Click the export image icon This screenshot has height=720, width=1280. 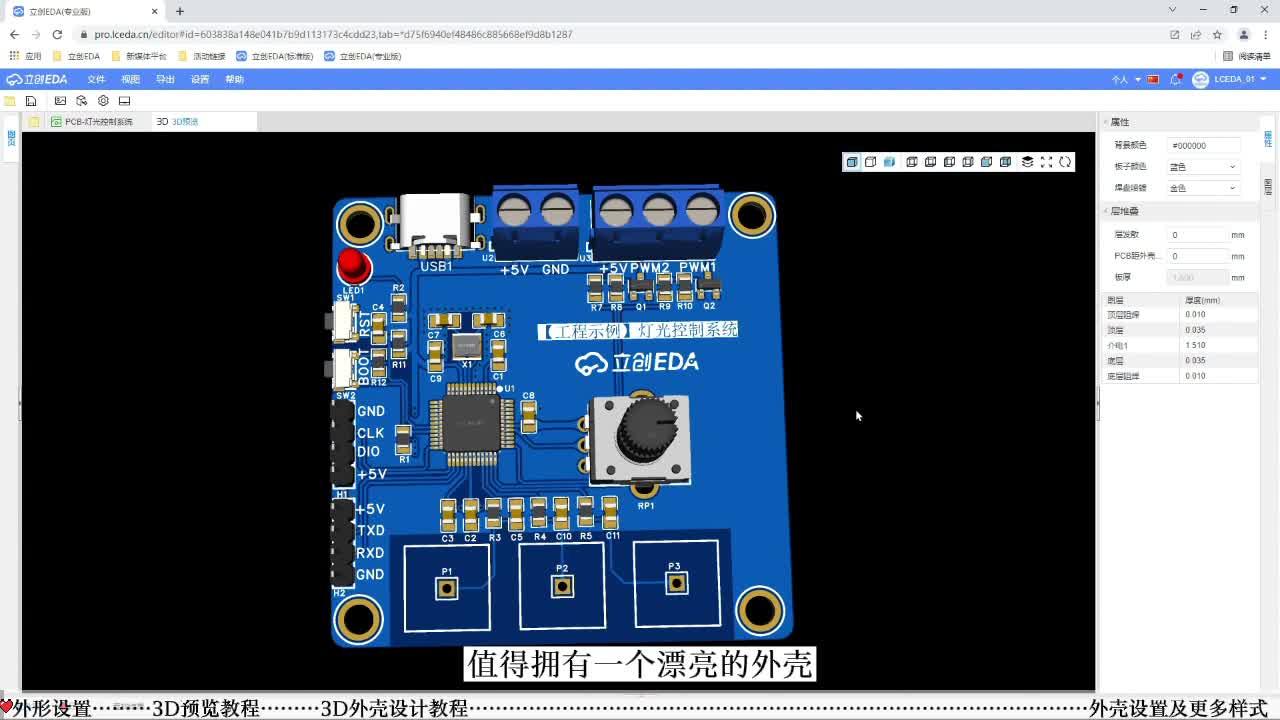[x=60, y=101]
